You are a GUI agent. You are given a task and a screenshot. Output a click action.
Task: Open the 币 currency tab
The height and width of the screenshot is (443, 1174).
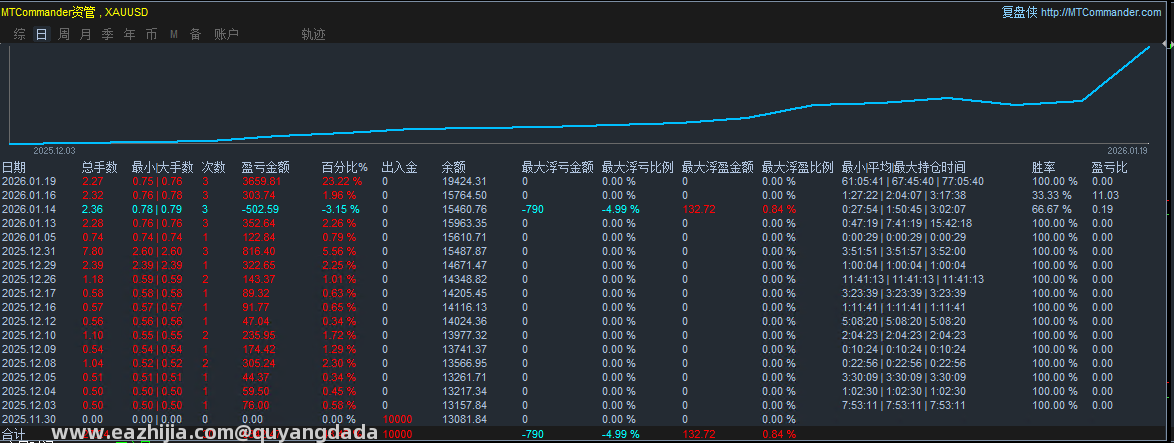coord(151,34)
